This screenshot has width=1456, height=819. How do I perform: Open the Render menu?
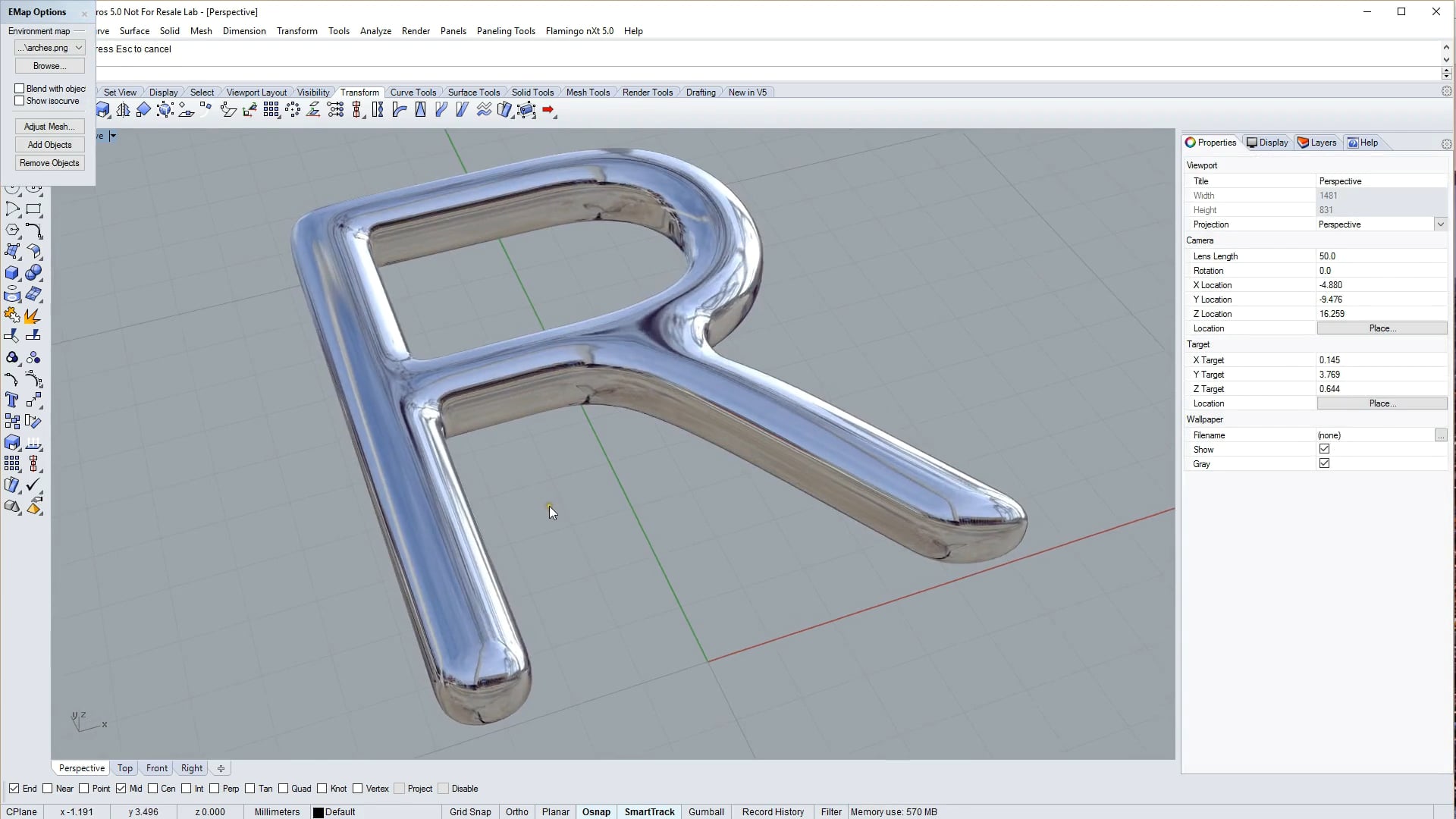[x=416, y=31]
